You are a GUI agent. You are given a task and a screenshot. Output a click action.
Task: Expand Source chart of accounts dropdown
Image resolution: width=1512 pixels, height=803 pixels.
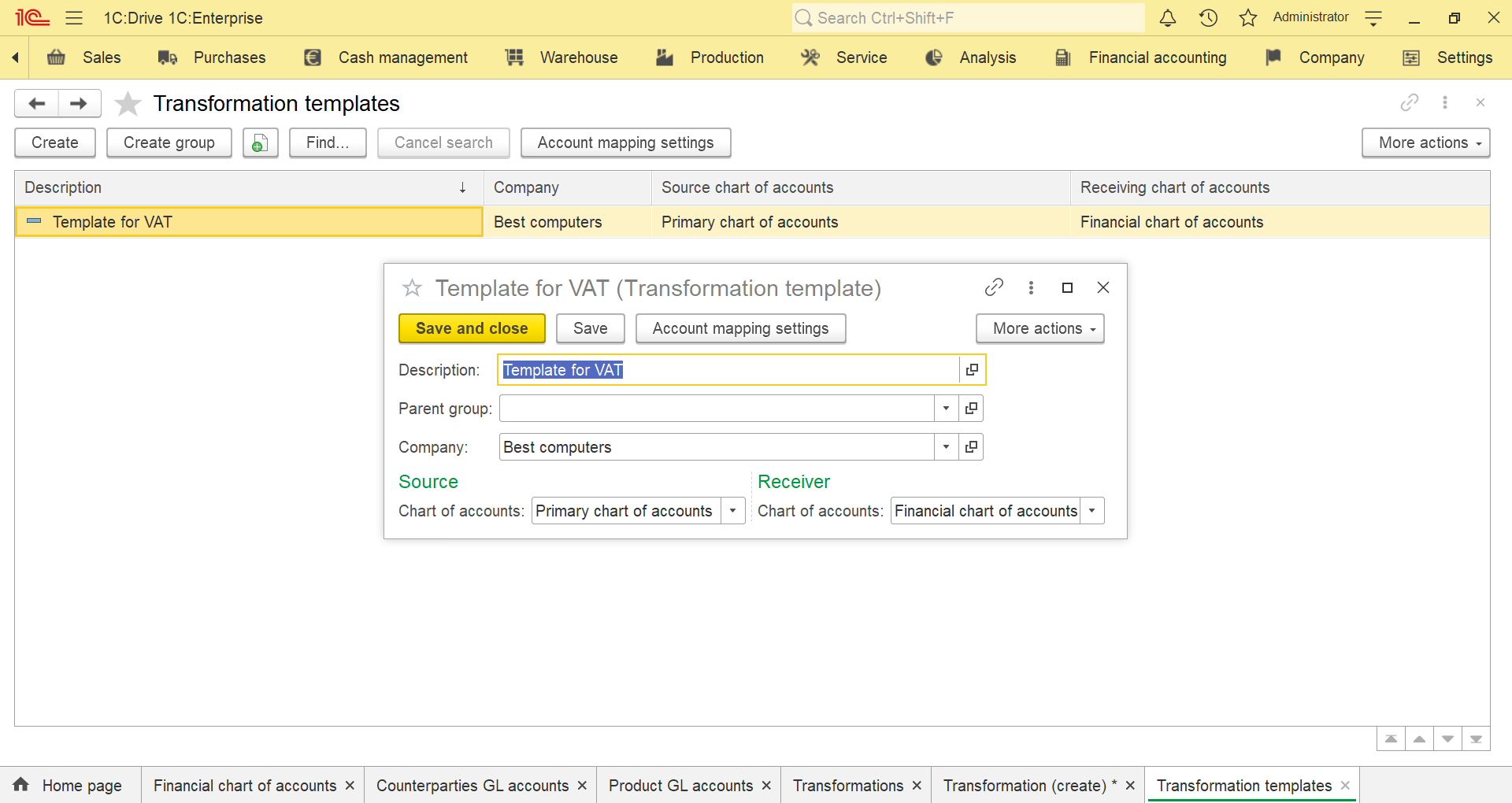(x=732, y=511)
